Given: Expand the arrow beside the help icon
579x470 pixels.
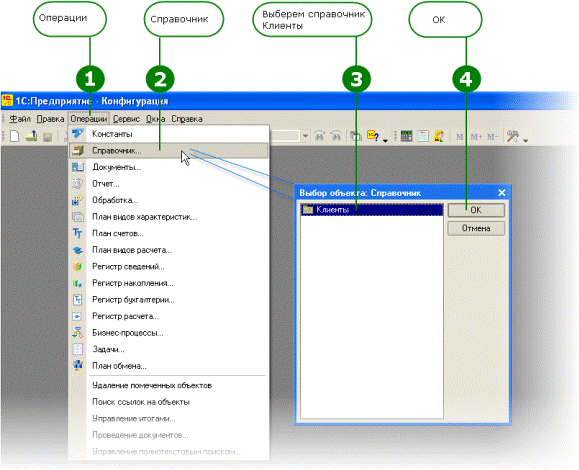Looking at the screenshot, I should tap(385, 140).
